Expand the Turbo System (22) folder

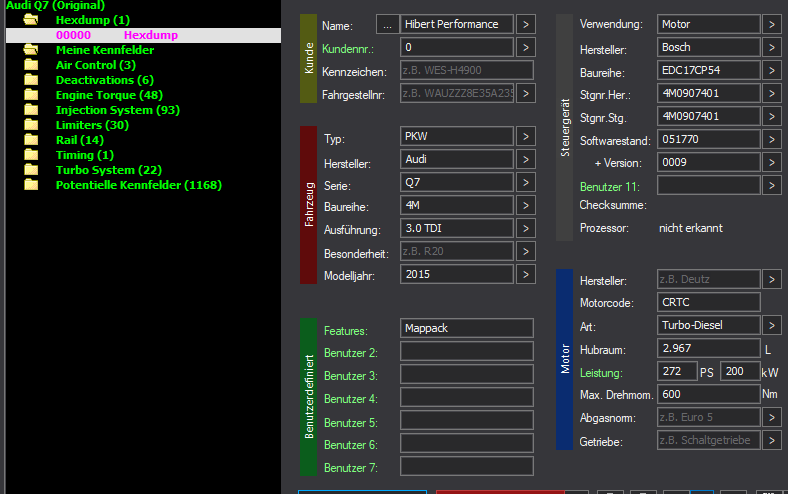[109, 170]
